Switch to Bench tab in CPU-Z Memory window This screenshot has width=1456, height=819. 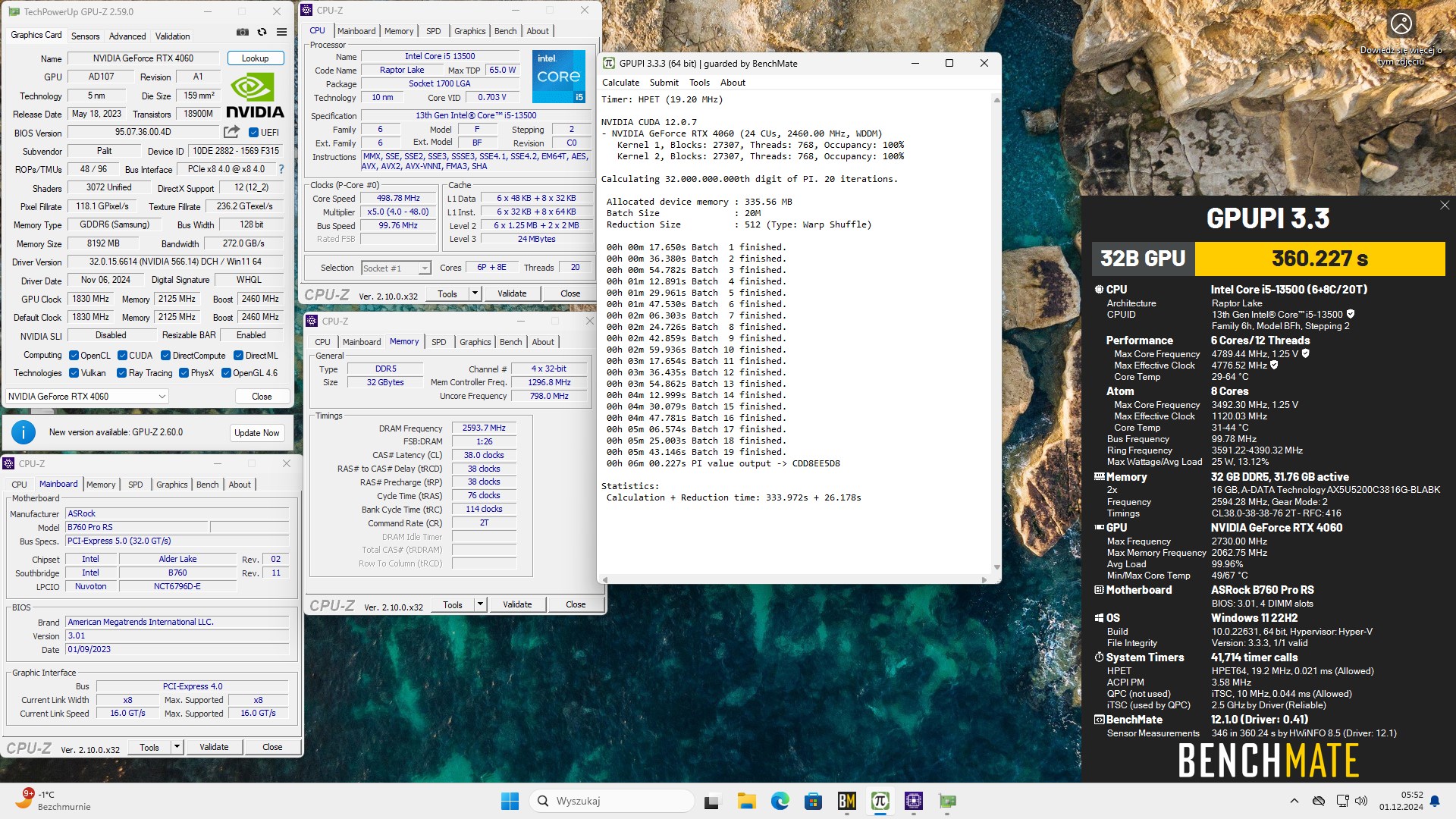[510, 342]
